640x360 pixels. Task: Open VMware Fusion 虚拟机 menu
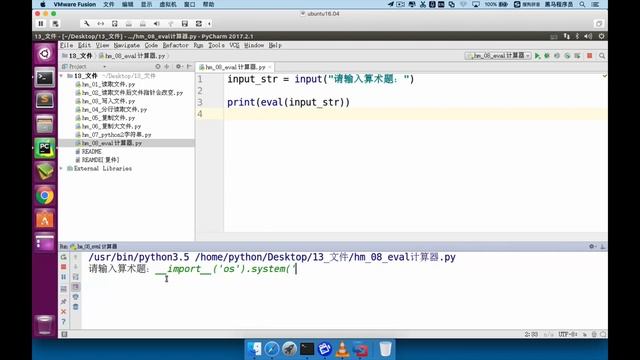click(x=168, y=4)
